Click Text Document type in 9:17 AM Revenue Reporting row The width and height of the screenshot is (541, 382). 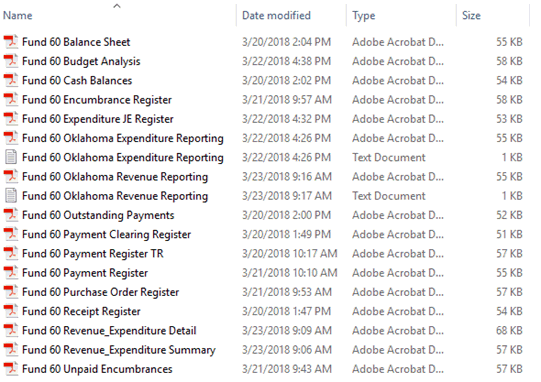pyautogui.click(x=388, y=196)
